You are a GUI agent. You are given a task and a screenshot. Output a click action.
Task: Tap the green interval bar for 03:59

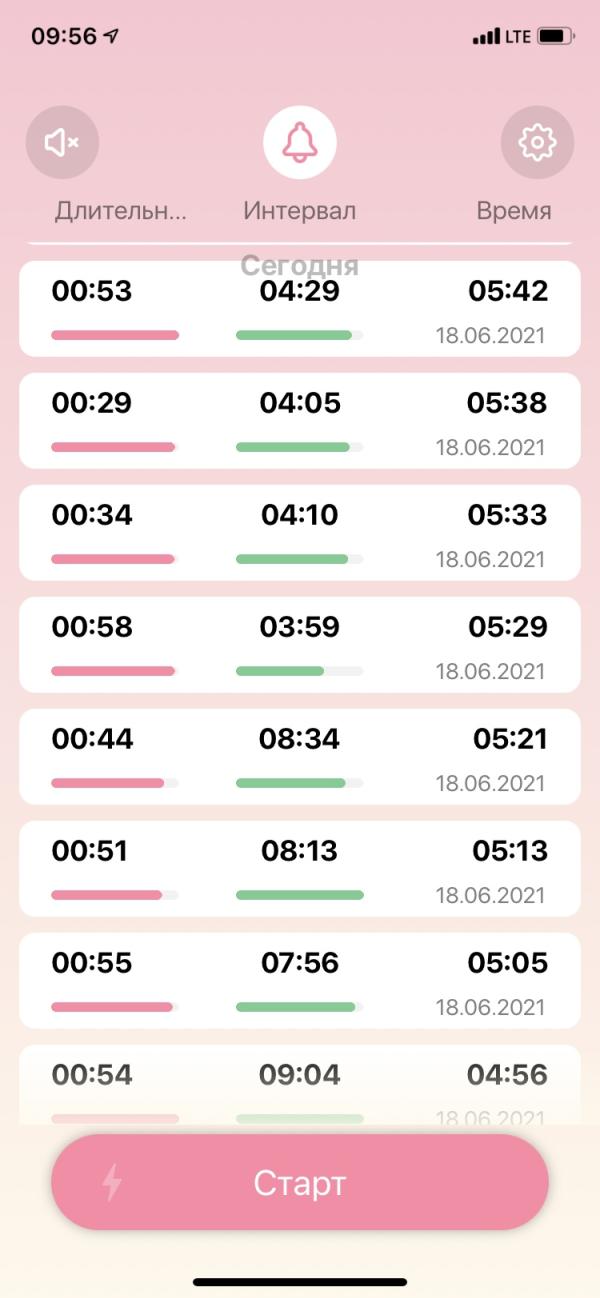[x=299, y=671]
